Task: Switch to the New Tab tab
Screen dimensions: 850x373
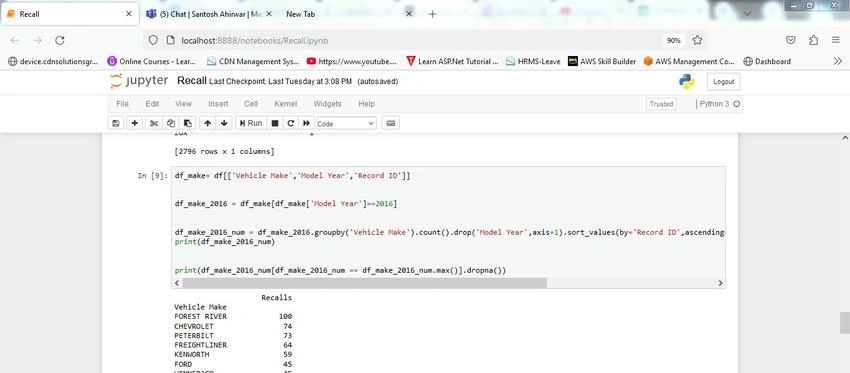Action: point(347,14)
